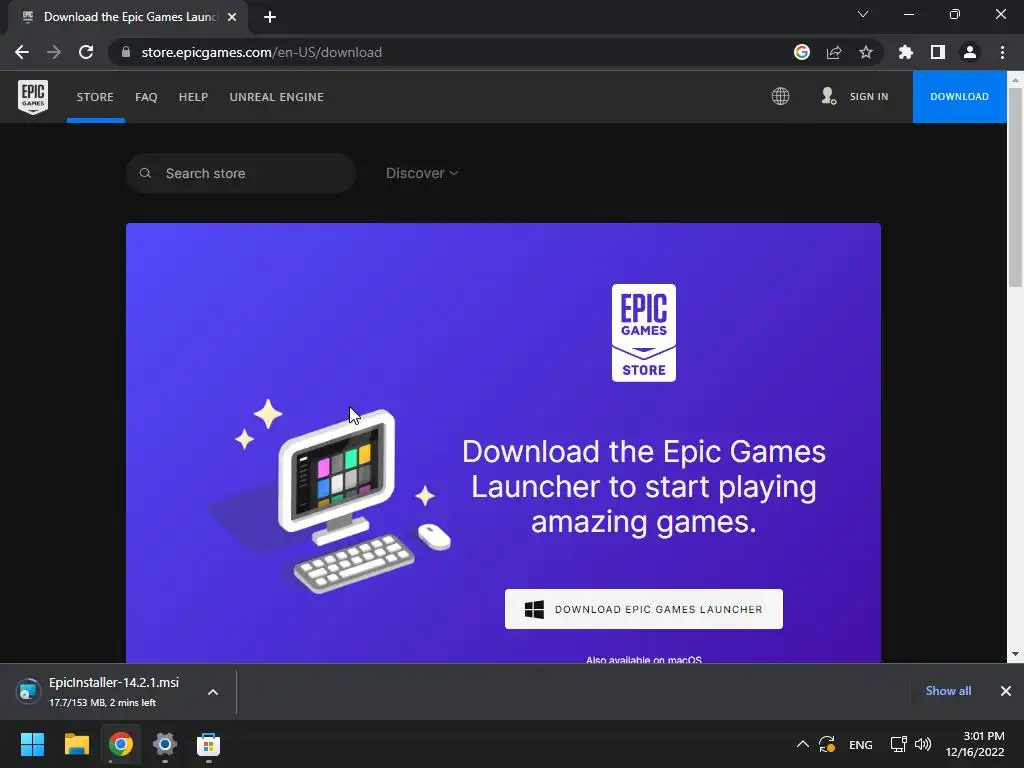The height and width of the screenshot is (768, 1024).
Task: Click the Epic Games Store logo in banner
Action: pyautogui.click(x=644, y=332)
